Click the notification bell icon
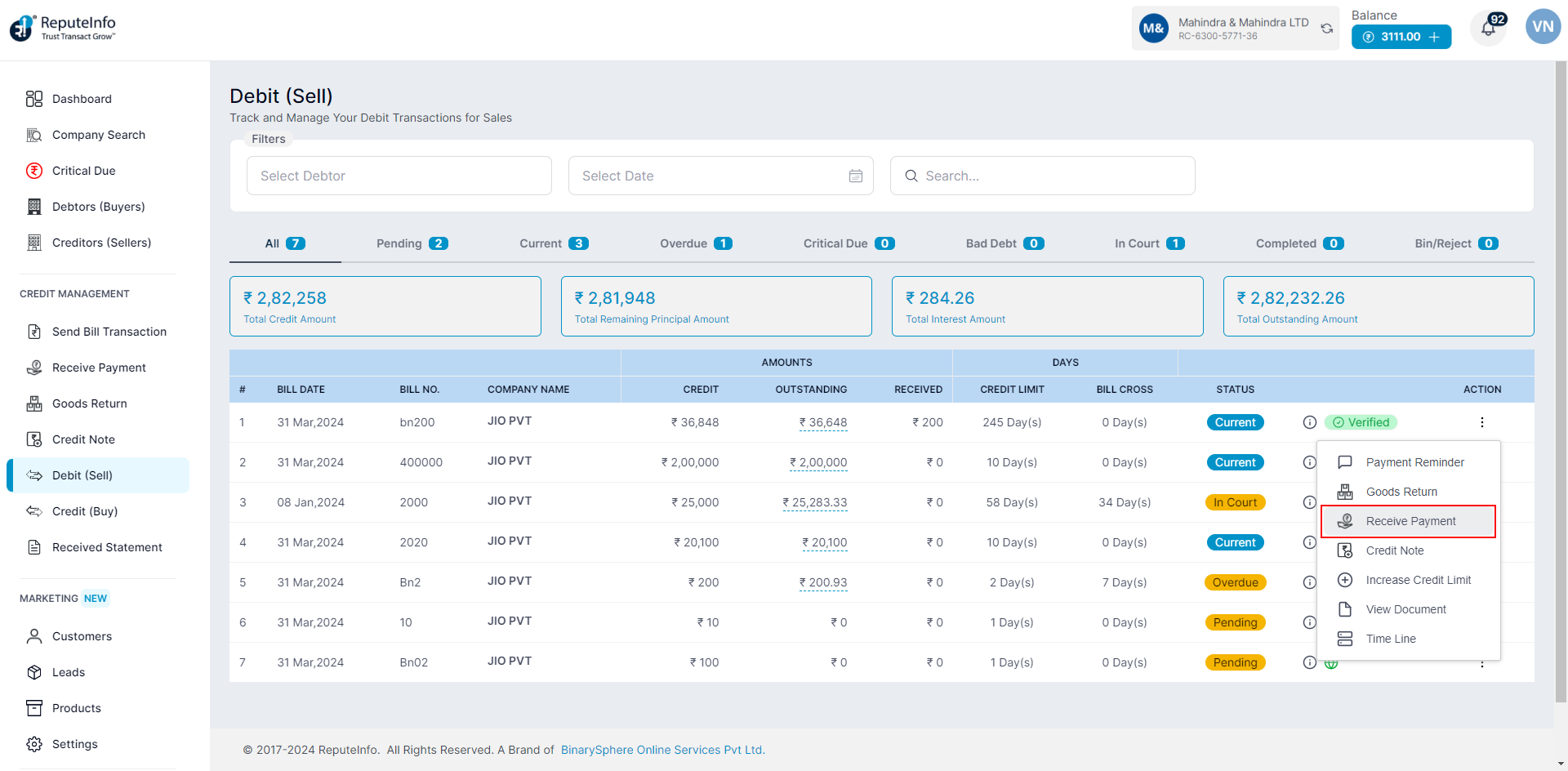The image size is (1568, 771). (x=1487, y=29)
